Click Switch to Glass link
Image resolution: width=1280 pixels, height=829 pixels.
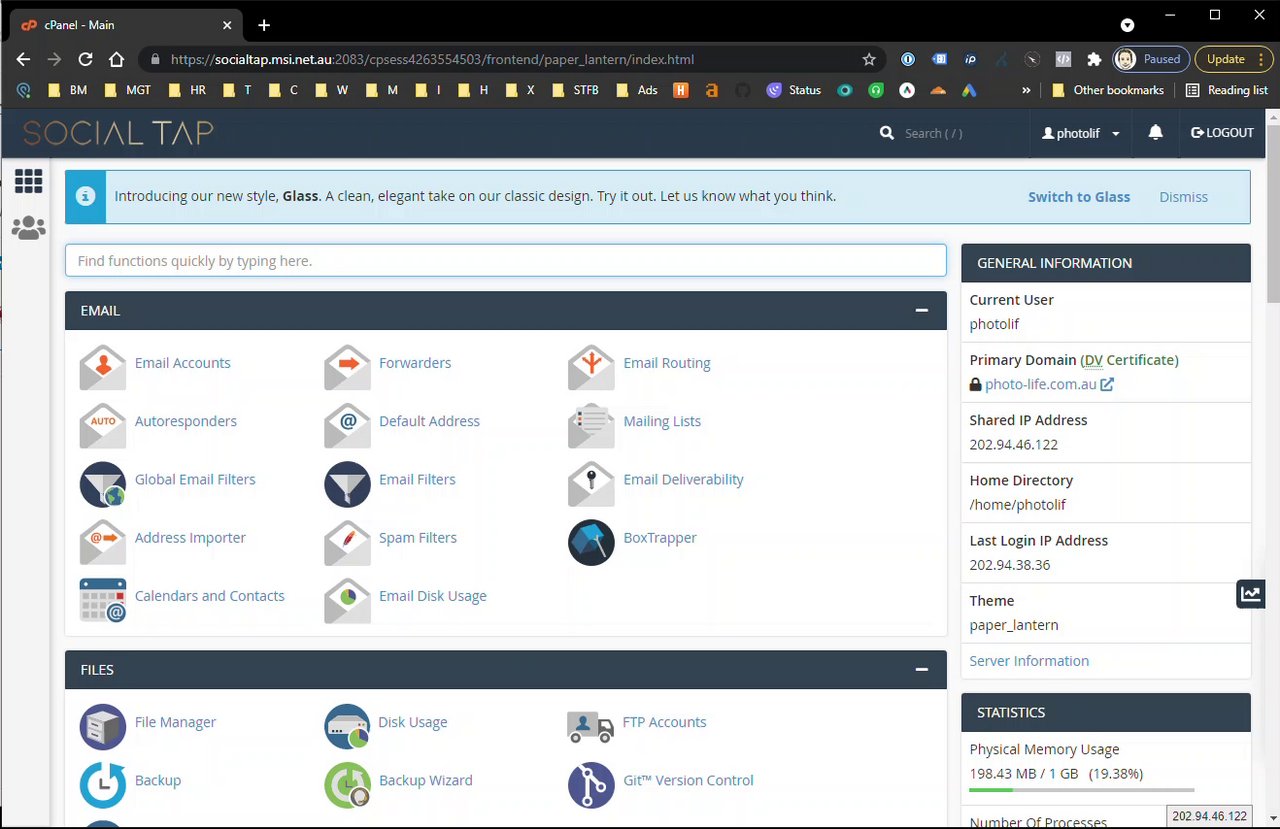[1079, 197]
